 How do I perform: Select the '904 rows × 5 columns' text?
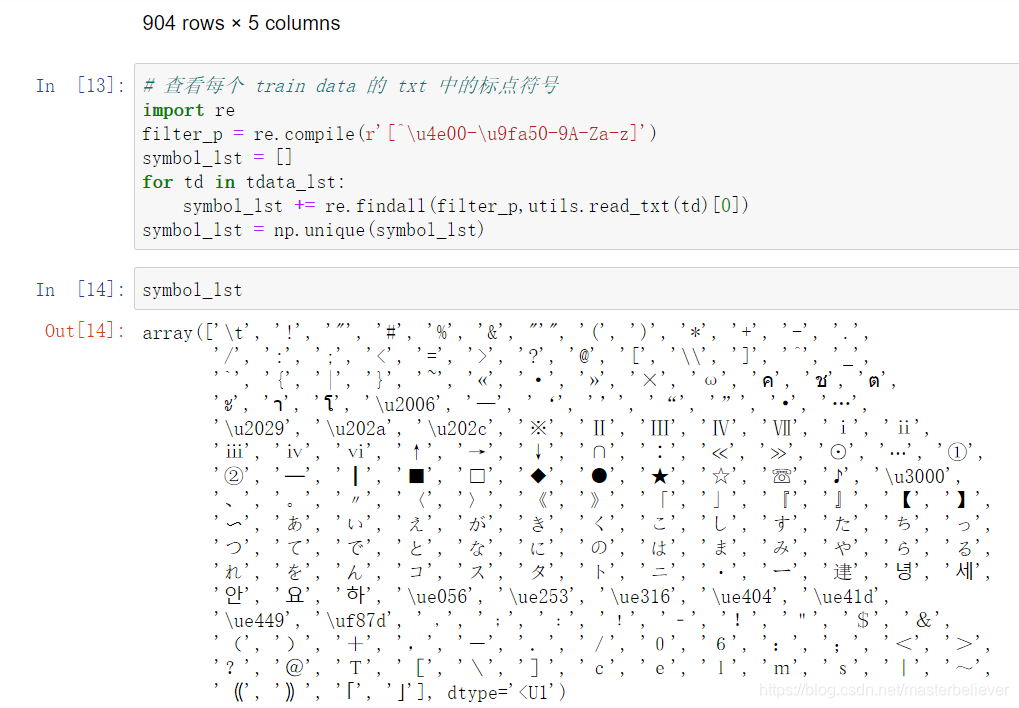tap(241, 23)
